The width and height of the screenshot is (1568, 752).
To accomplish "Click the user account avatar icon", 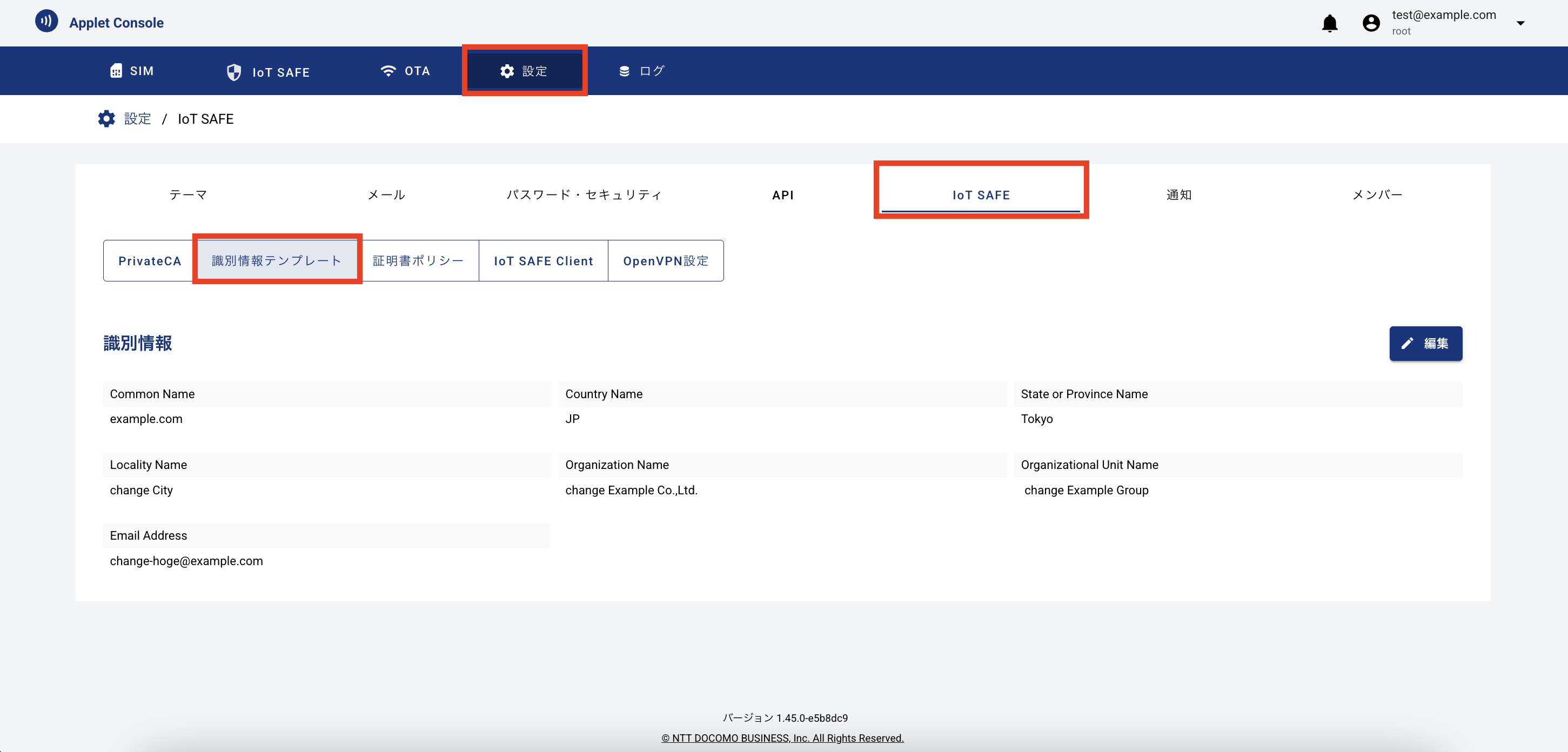I will click(1371, 23).
